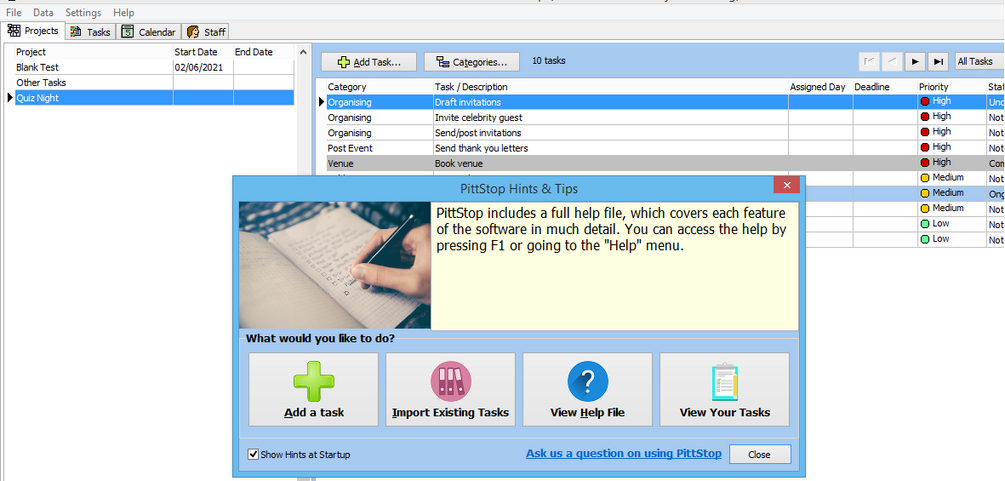Select the Other Tasks project row
Screen dimensions: 1005x481
tap(154, 83)
